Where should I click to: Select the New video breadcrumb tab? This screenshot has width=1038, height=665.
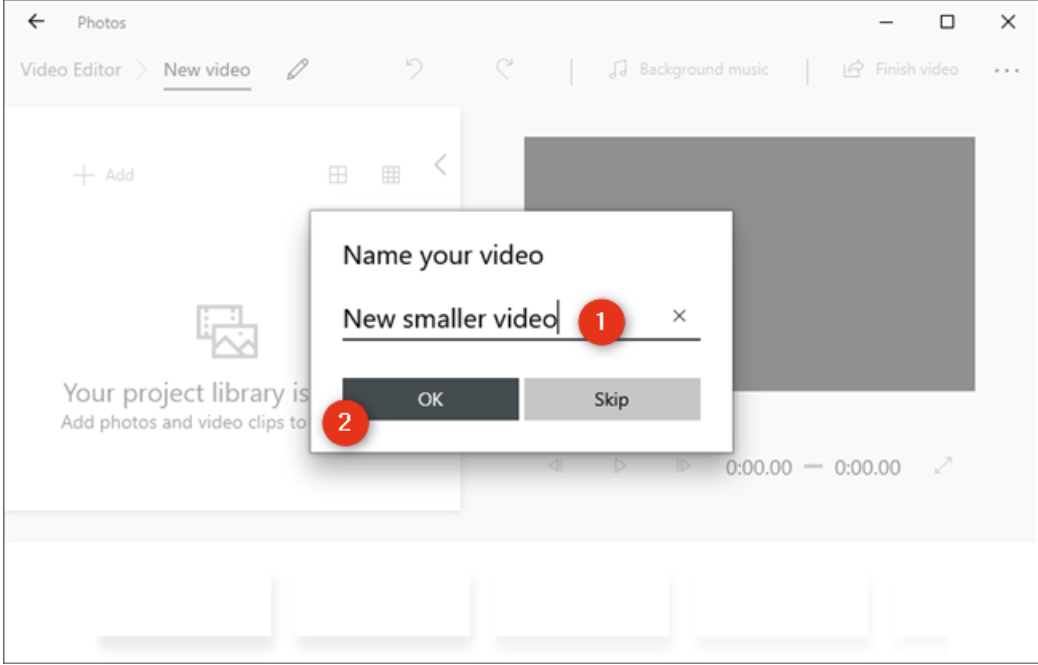[x=207, y=70]
